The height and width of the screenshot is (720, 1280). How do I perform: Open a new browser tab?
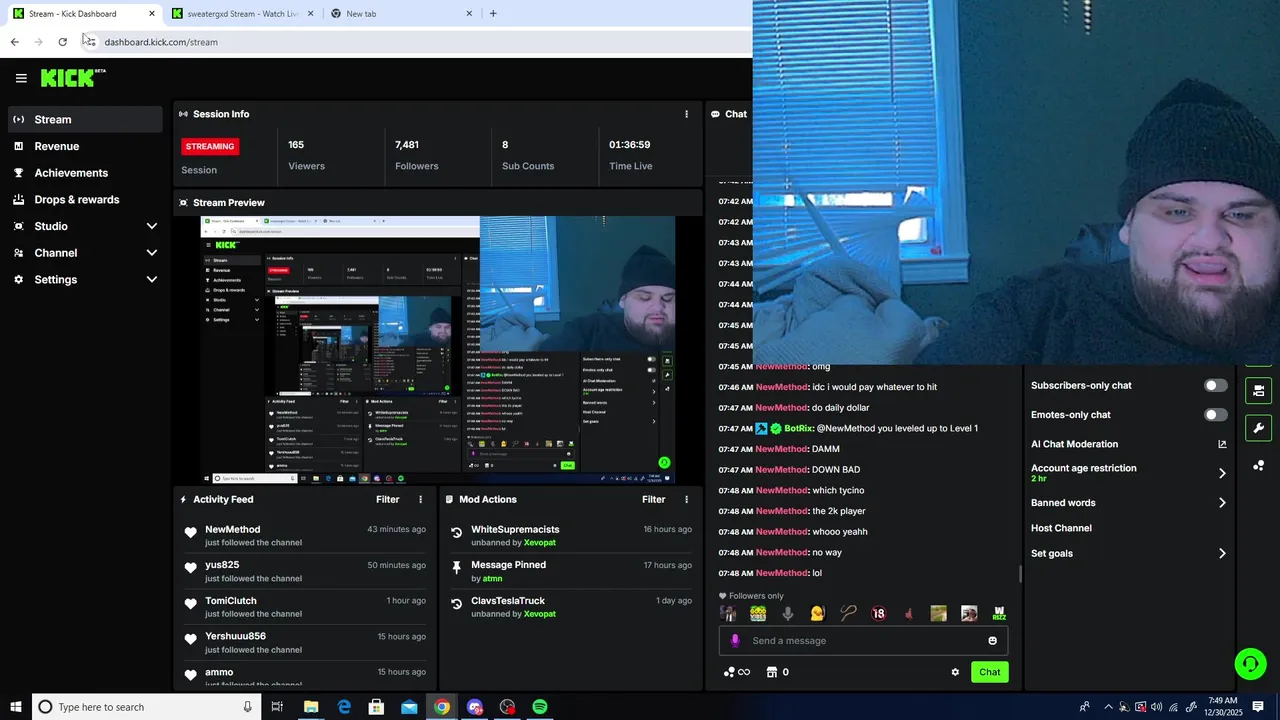pyautogui.click(x=493, y=14)
